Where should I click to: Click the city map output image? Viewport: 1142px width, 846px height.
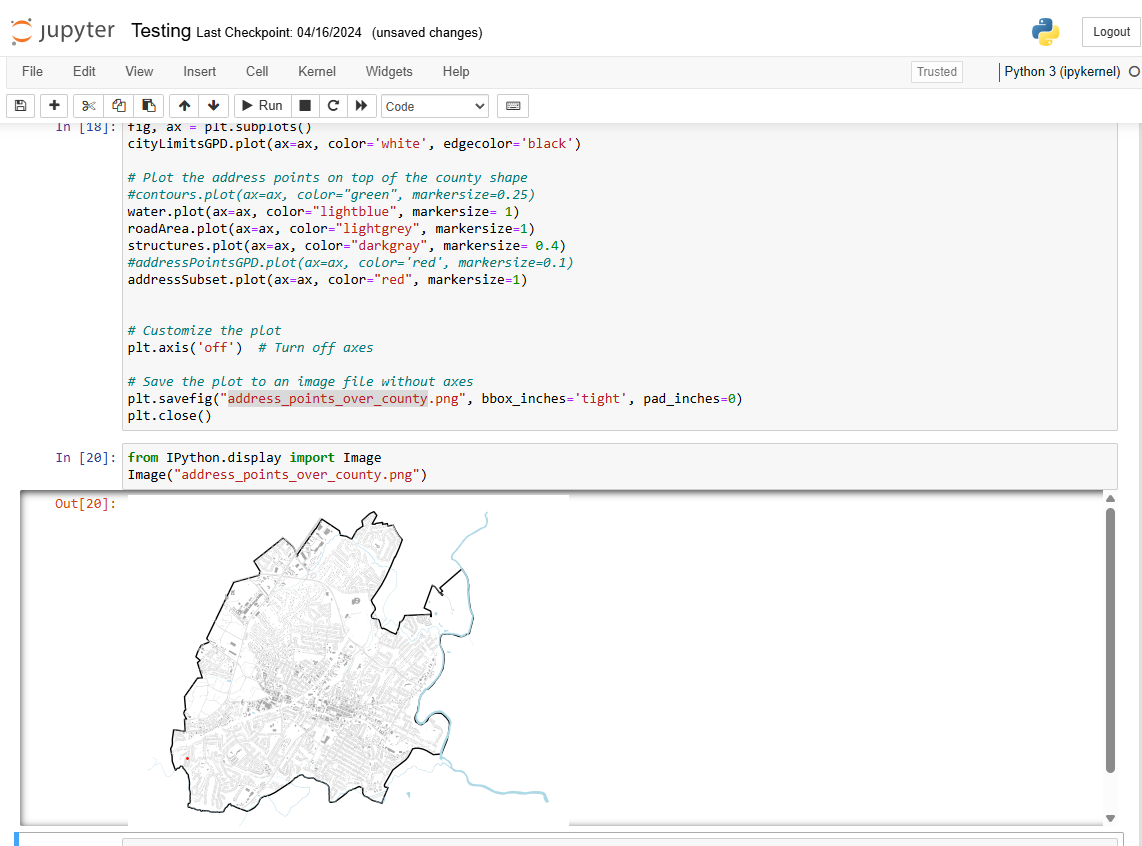pos(348,660)
